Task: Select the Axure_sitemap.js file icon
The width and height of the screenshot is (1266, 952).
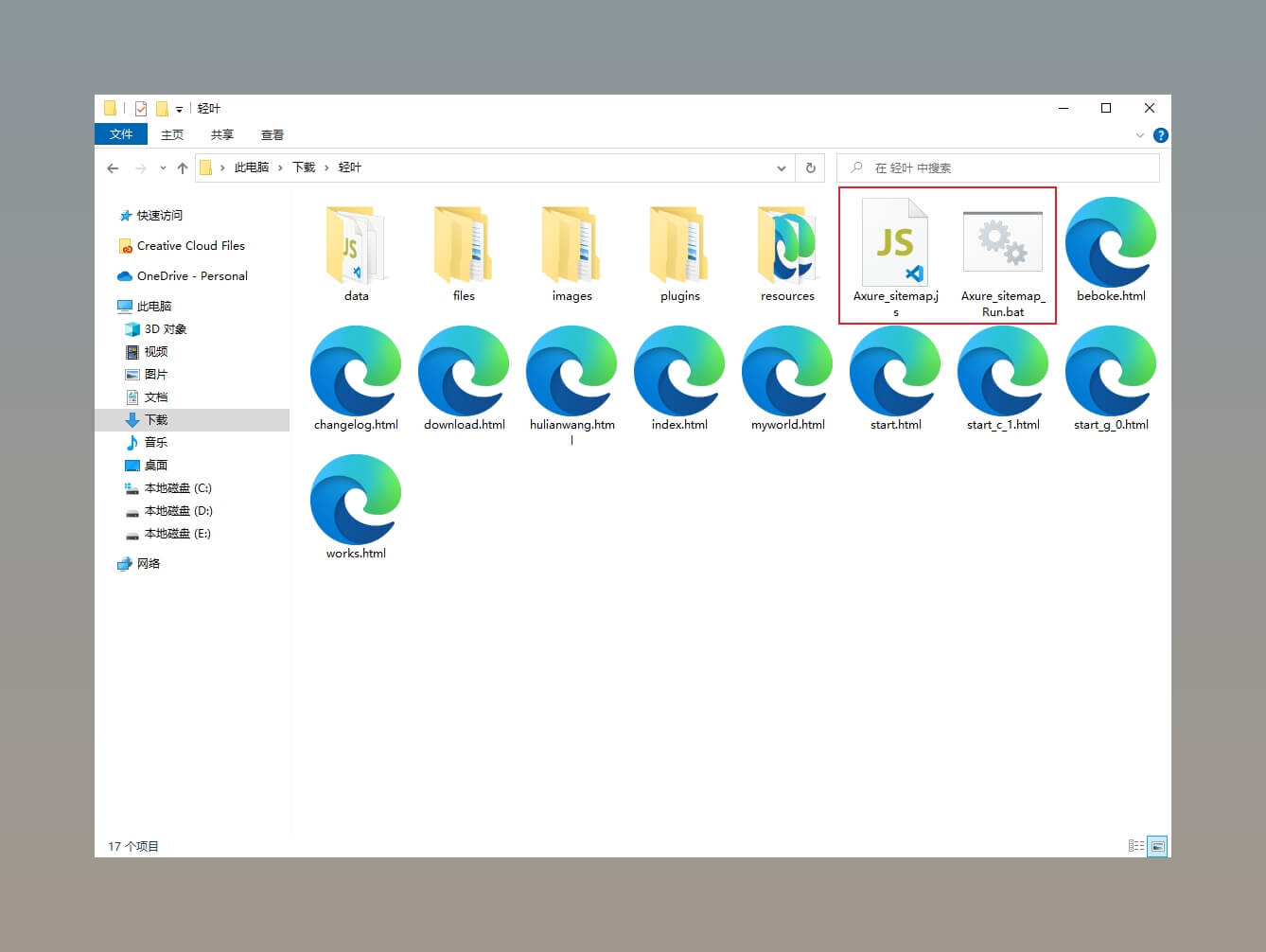Action: click(x=895, y=242)
